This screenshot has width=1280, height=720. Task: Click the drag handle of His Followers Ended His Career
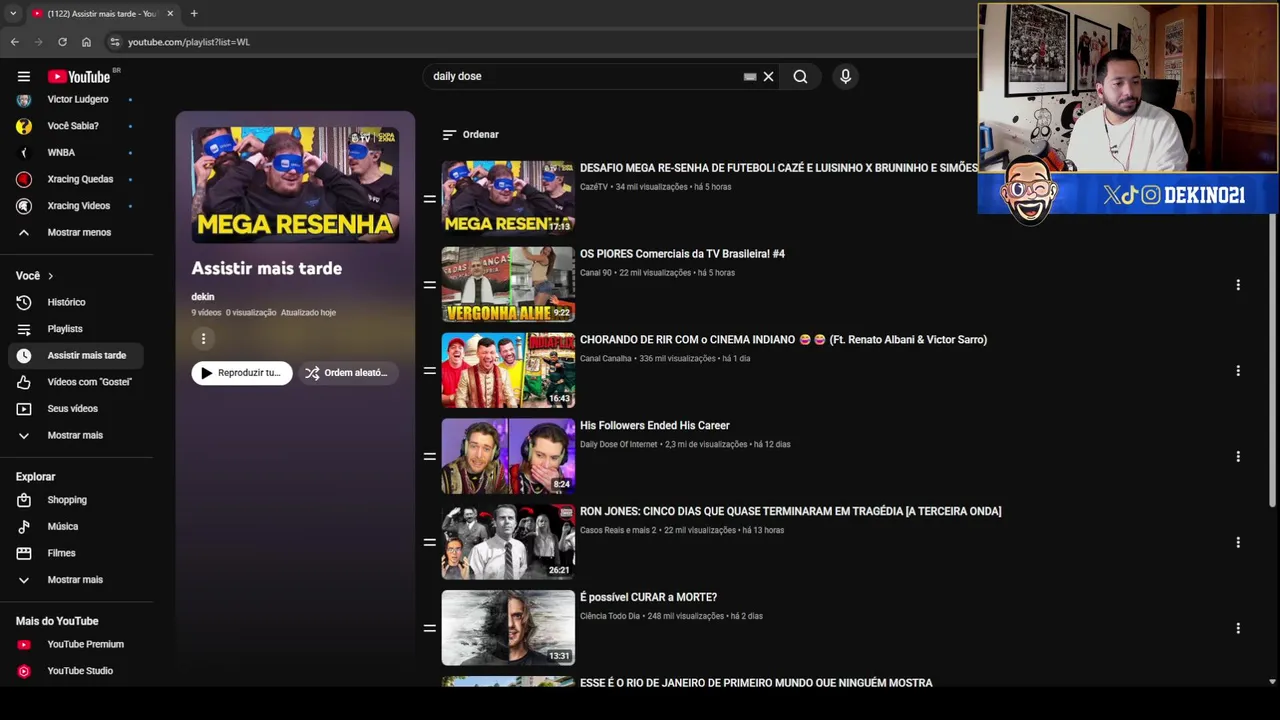429,457
